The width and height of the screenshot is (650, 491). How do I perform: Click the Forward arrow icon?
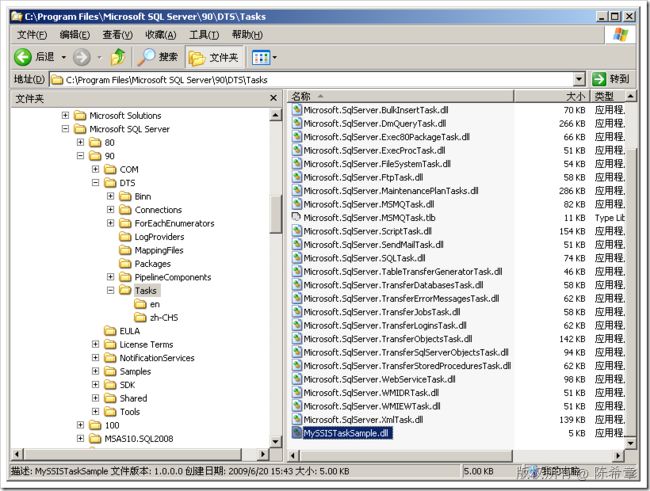tap(82, 57)
